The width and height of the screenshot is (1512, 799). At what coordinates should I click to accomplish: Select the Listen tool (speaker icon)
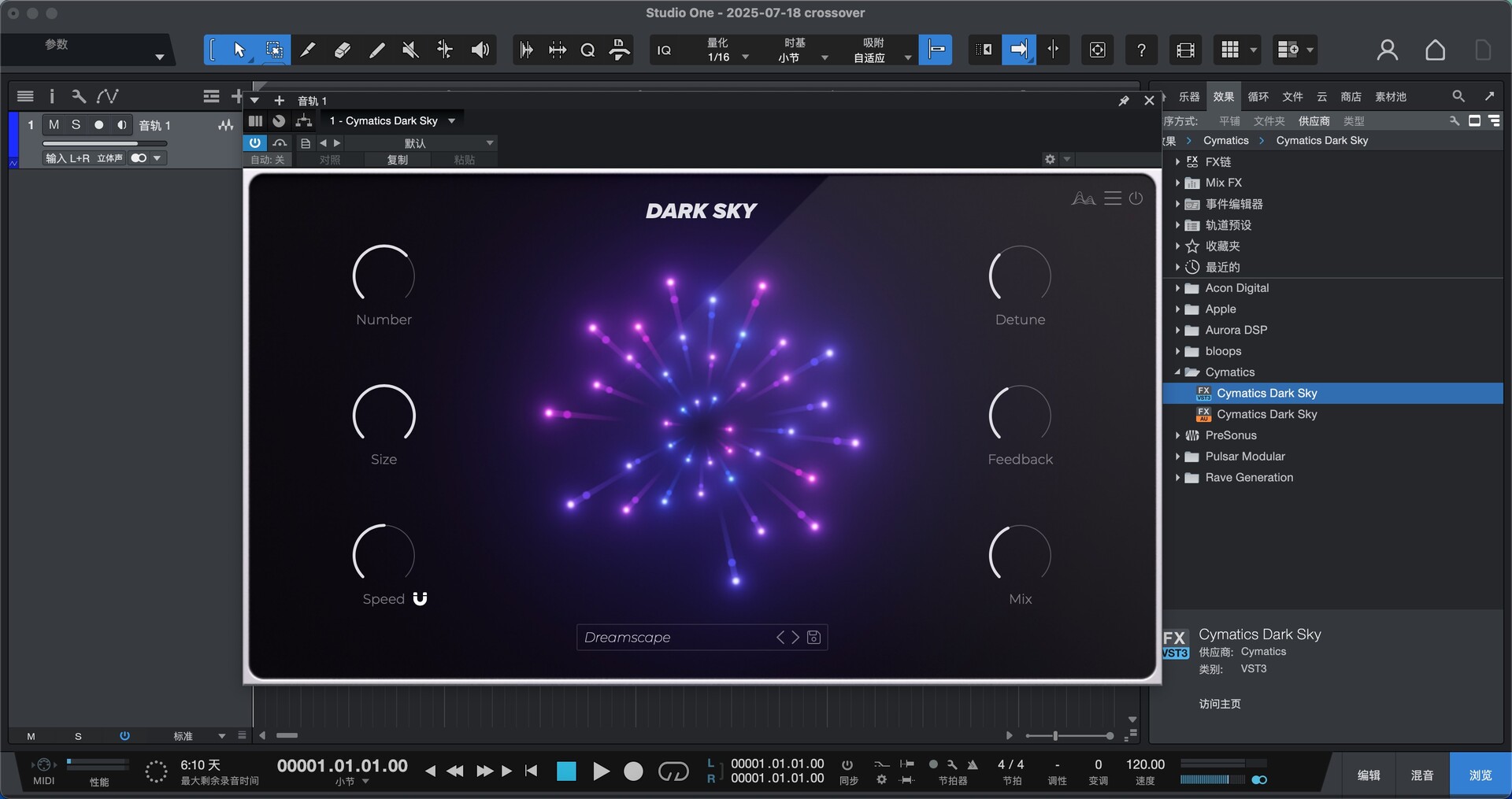coord(480,50)
